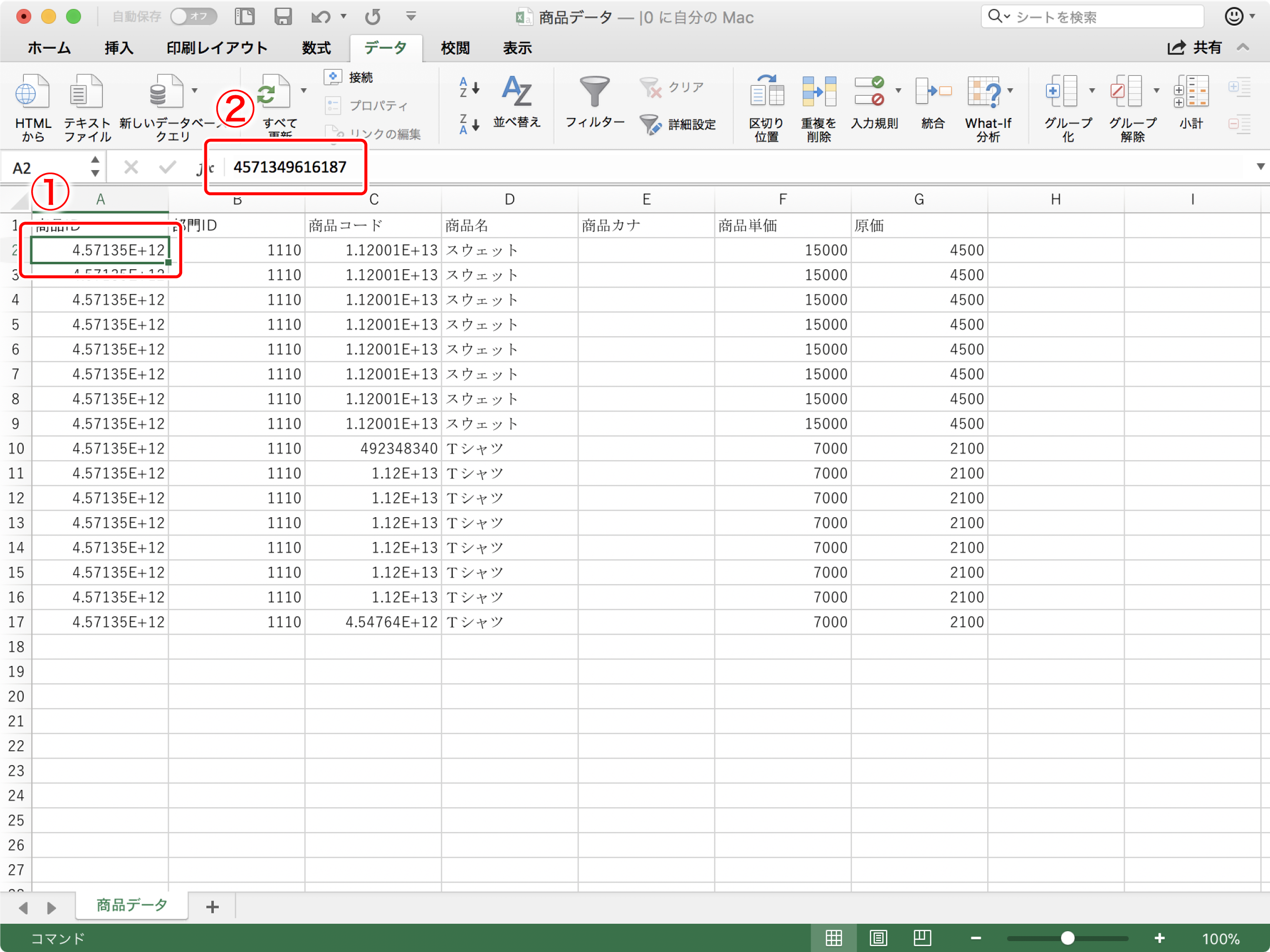The height and width of the screenshot is (952, 1270).
Task: Expand the Data Validation (入力規則) dropdown arrow
Action: click(898, 90)
